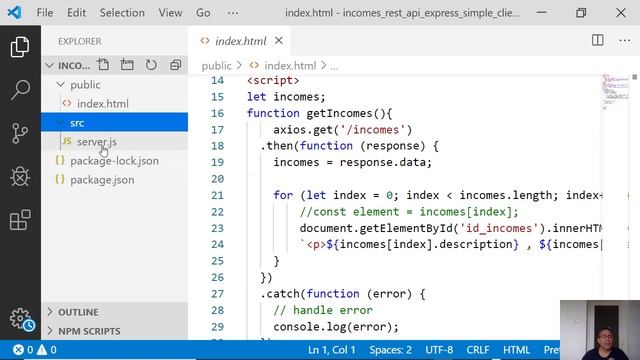Open the Extensions view
This screenshot has height=360, width=640.
[x=20, y=220]
